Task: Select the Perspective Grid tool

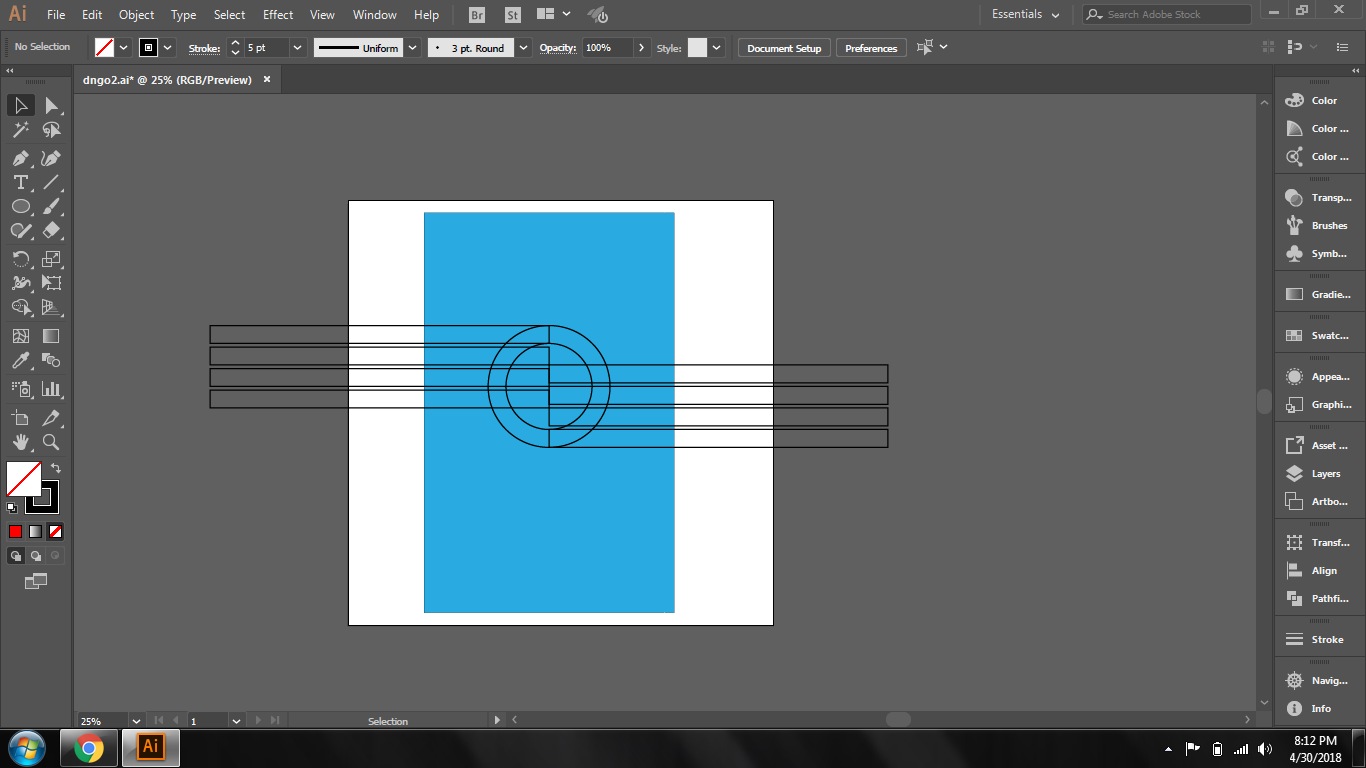Action: [51, 307]
